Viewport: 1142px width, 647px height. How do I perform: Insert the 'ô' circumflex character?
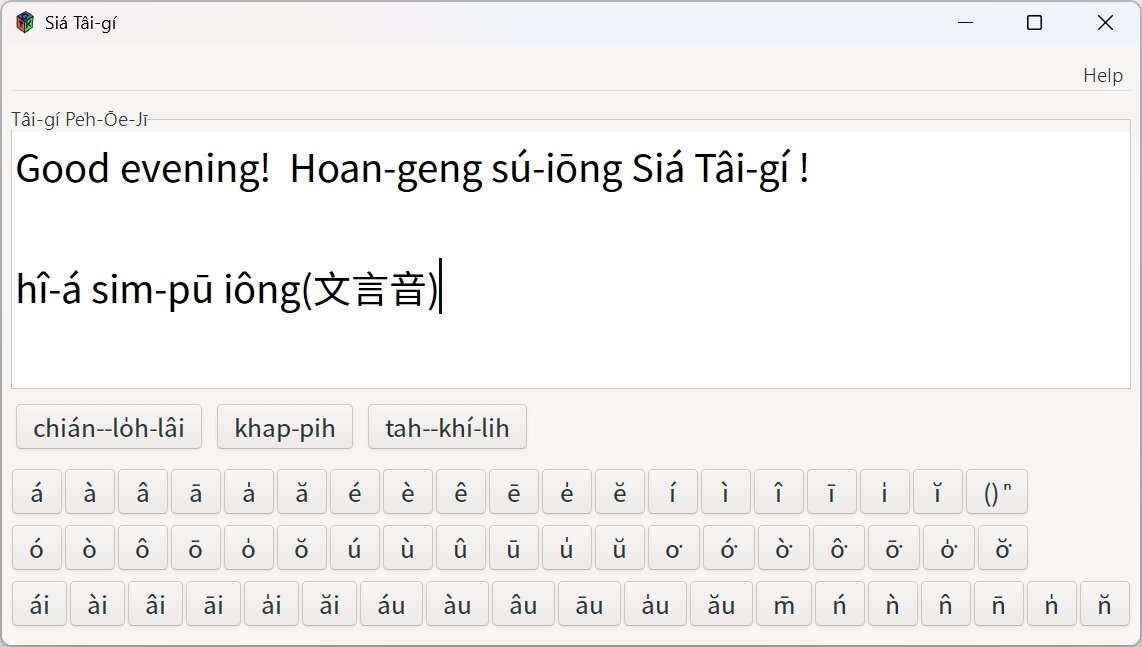click(x=143, y=549)
